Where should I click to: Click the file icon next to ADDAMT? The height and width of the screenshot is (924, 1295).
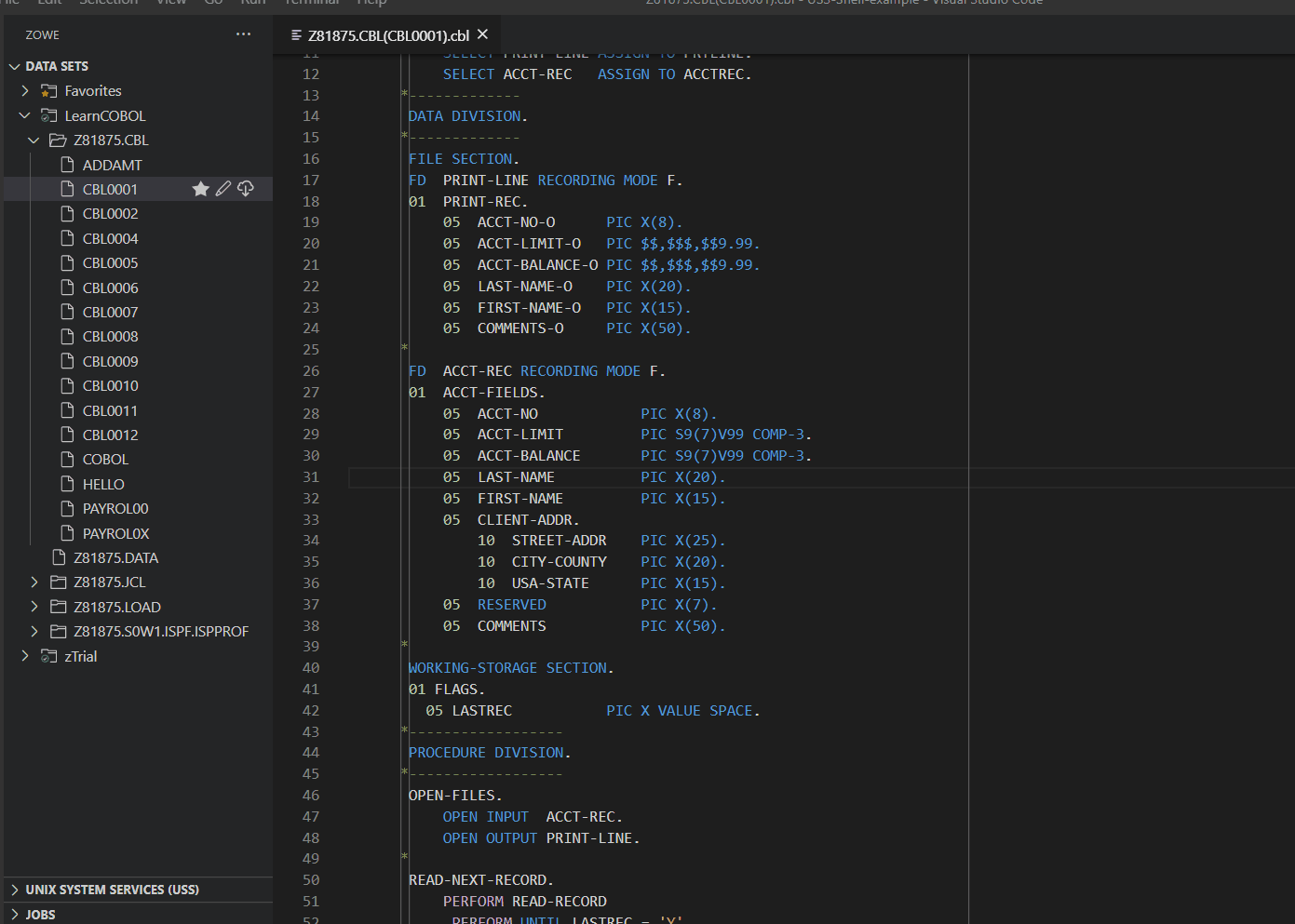66,164
